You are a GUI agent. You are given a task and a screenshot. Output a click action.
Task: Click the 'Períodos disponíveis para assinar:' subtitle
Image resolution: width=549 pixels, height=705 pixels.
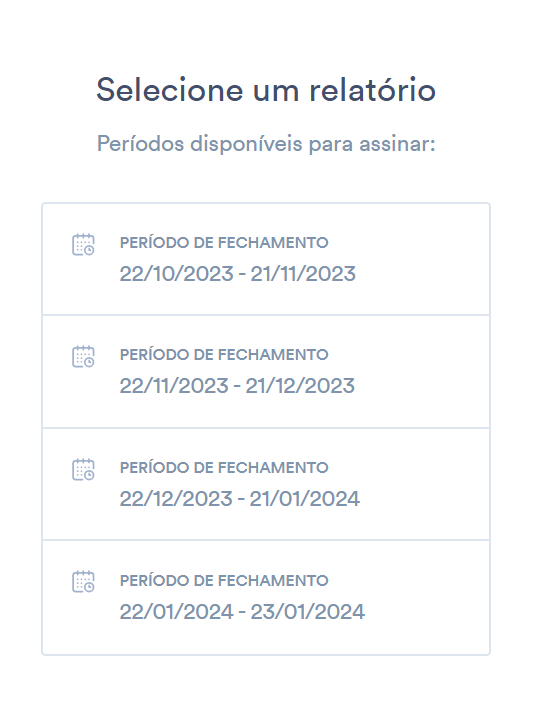(266, 144)
